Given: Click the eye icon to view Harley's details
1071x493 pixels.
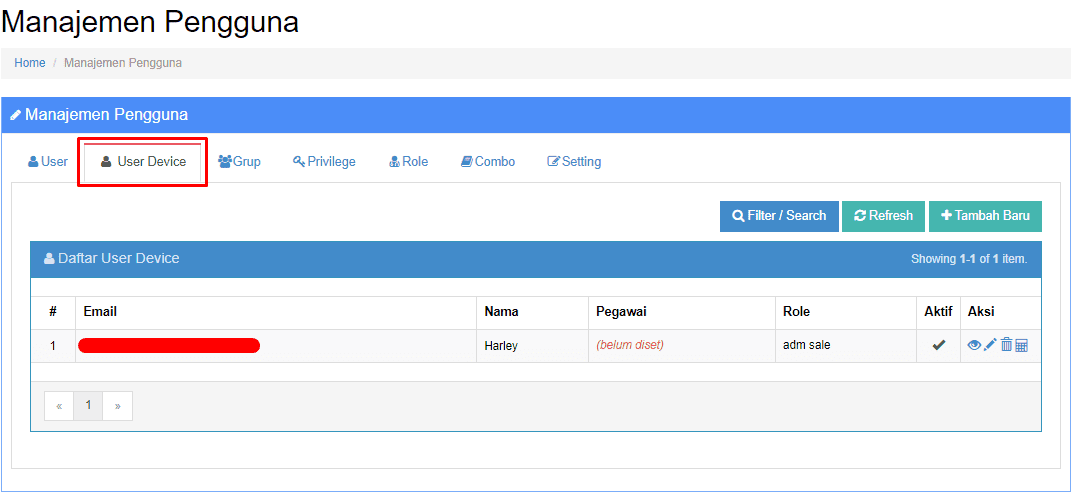Looking at the screenshot, I should (974, 345).
